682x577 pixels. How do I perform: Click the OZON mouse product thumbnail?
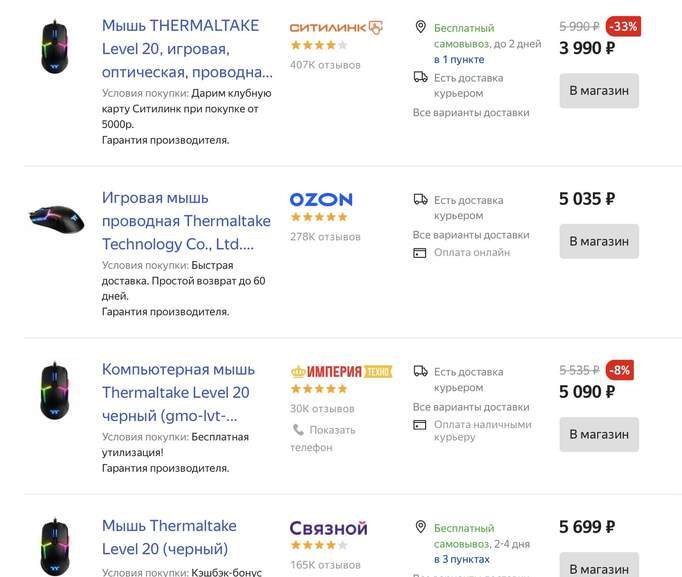click(x=55, y=218)
